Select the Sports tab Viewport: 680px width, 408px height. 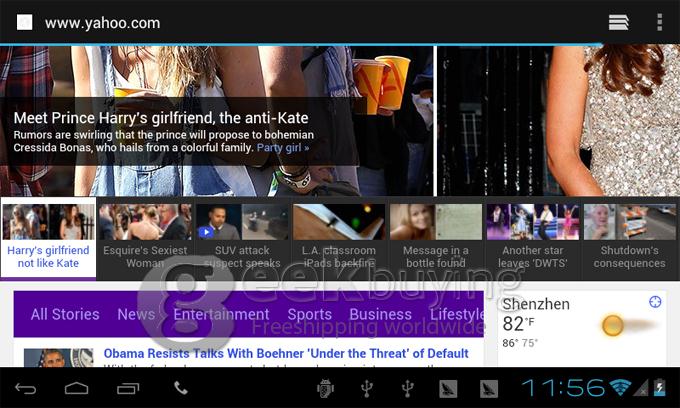[x=310, y=314]
